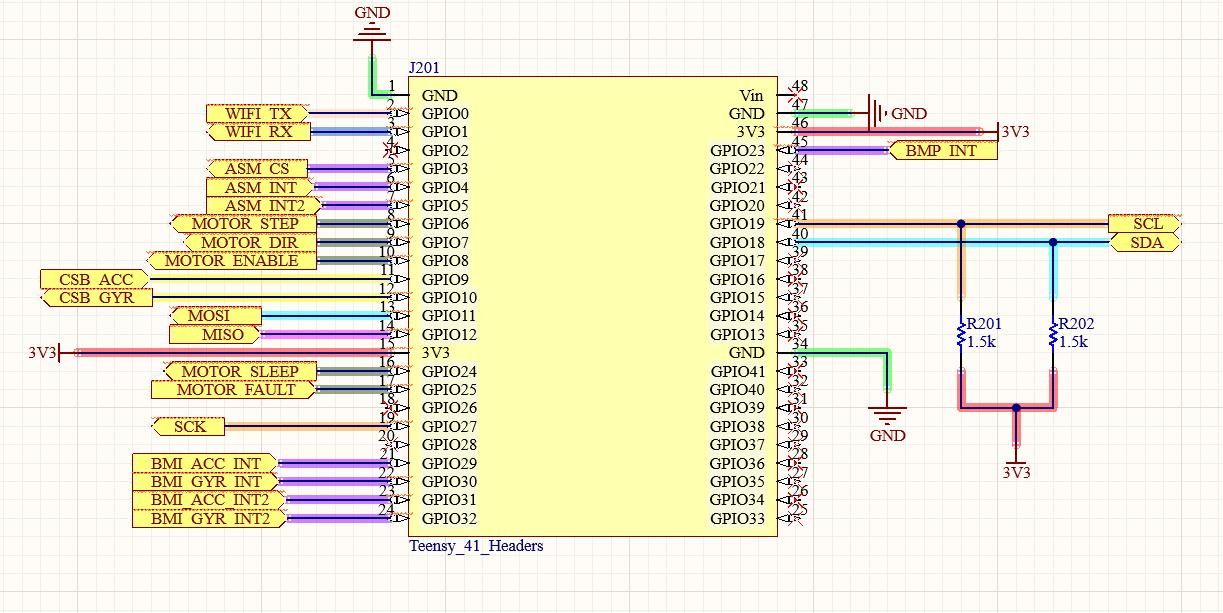Screen dimensions: 1223x613
Task: Pick the MOTOR_SLEEP port
Action: tap(238, 371)
